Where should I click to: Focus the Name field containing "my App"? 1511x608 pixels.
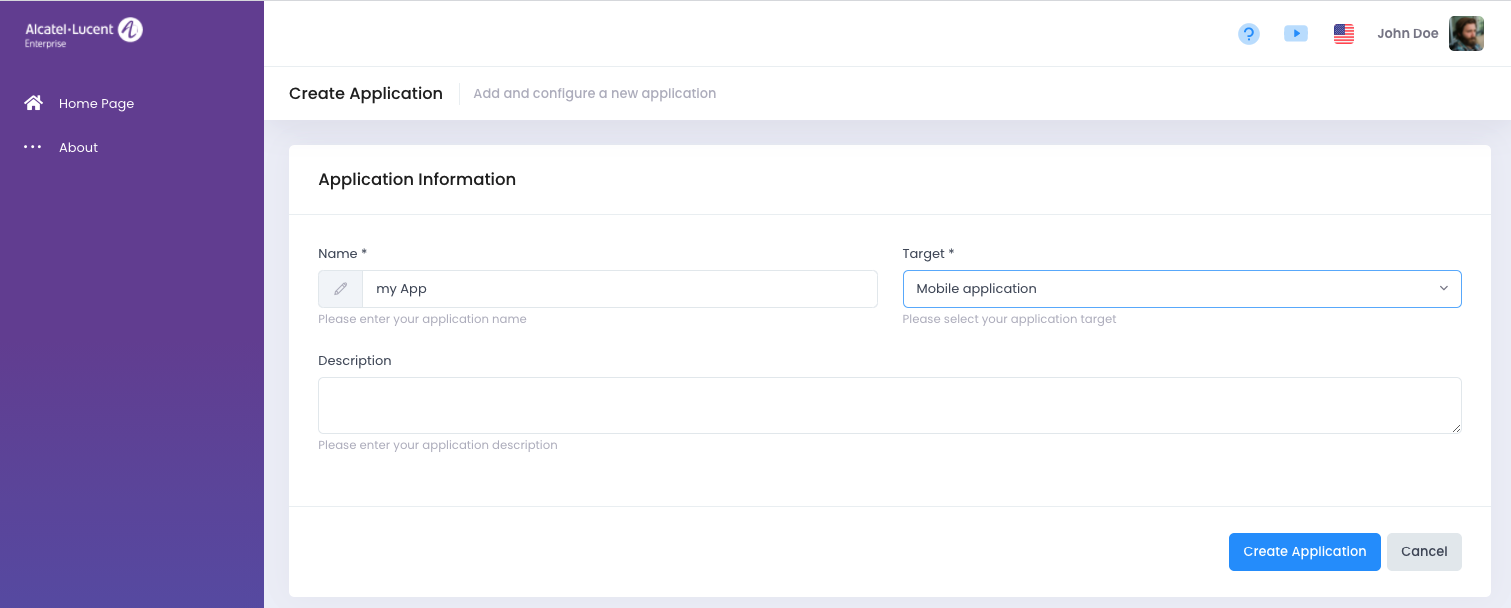619,289
